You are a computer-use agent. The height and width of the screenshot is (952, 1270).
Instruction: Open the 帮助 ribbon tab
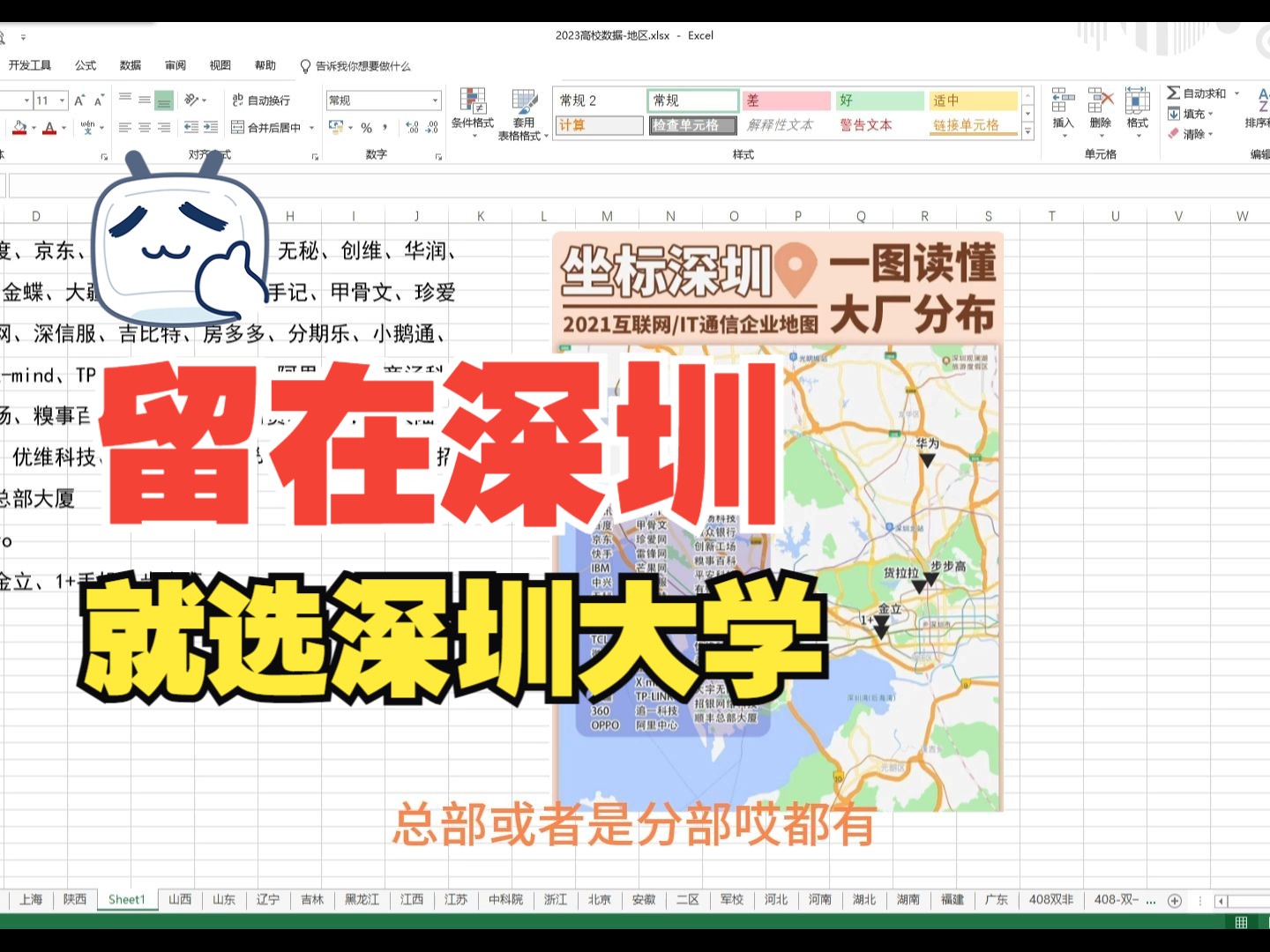pos(265,65)
